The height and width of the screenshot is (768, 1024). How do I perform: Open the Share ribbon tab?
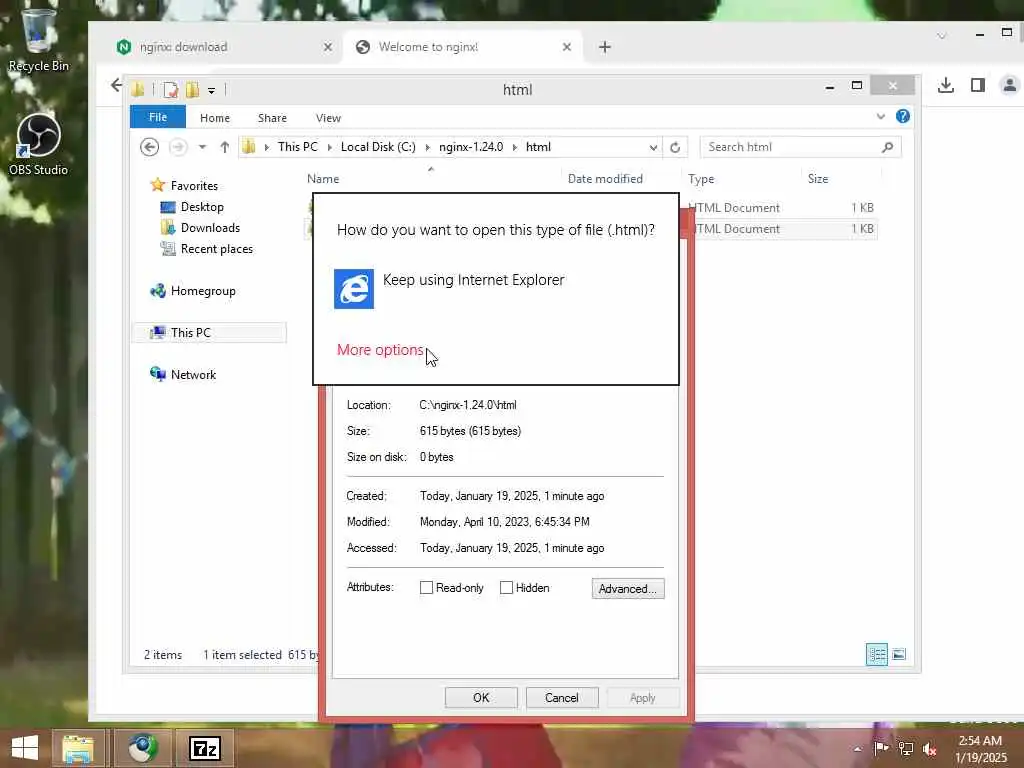pyautogui.click(x=272, y=118)
